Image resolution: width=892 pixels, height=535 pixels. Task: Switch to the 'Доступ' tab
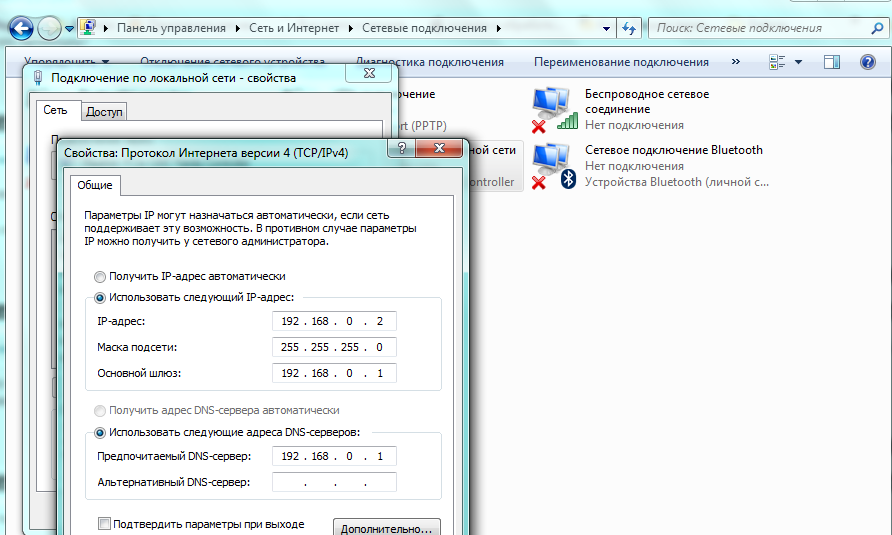[x=104, y=112]
